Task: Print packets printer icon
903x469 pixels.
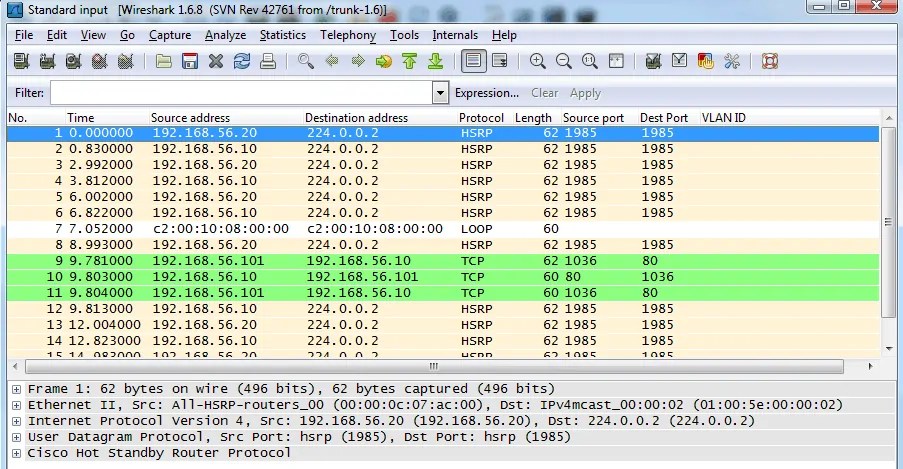Action: 268,61
